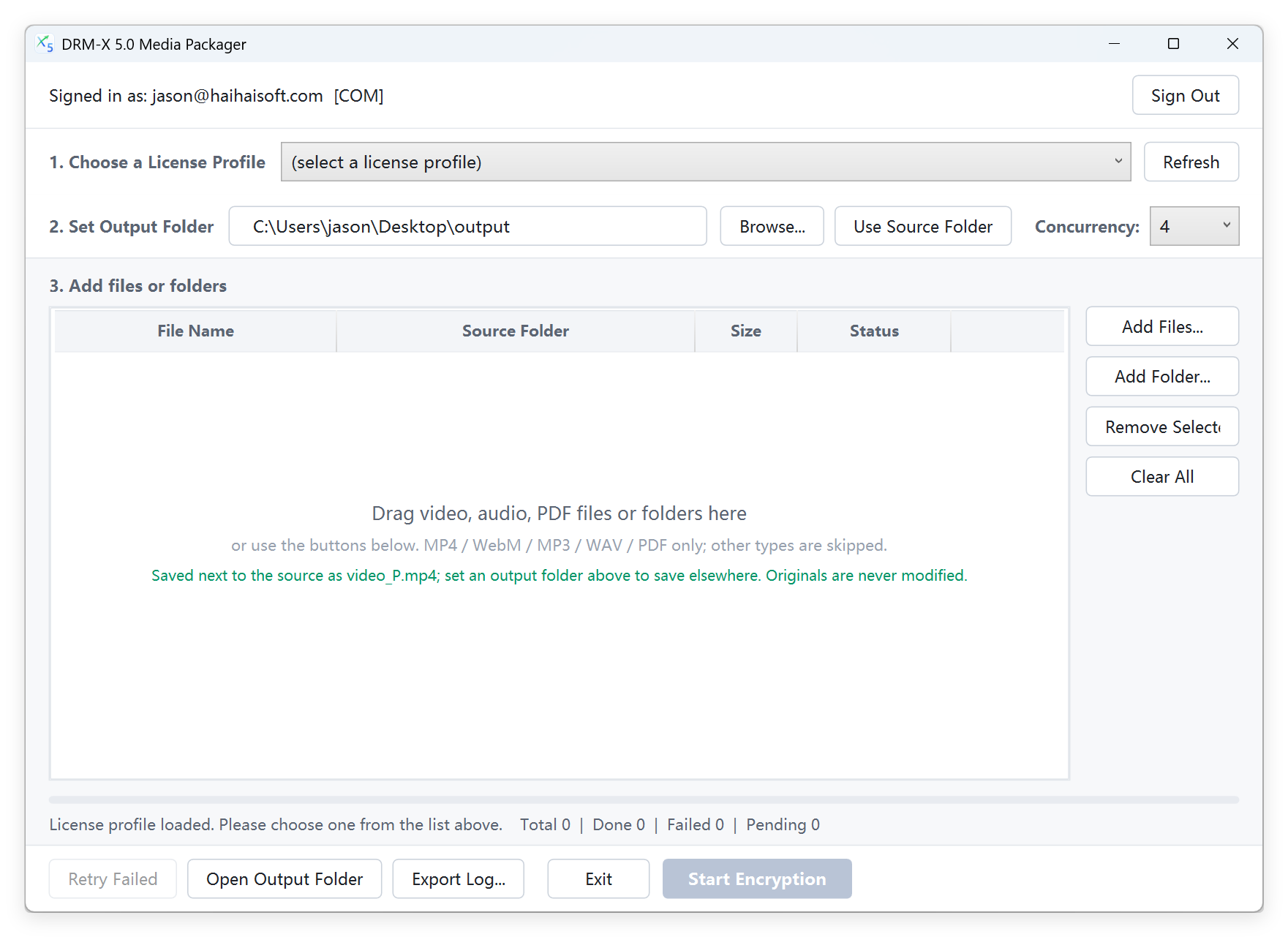Screen dimensions: 1288x937
Task: Exit the Media Packager
Action: click(598, 878)
